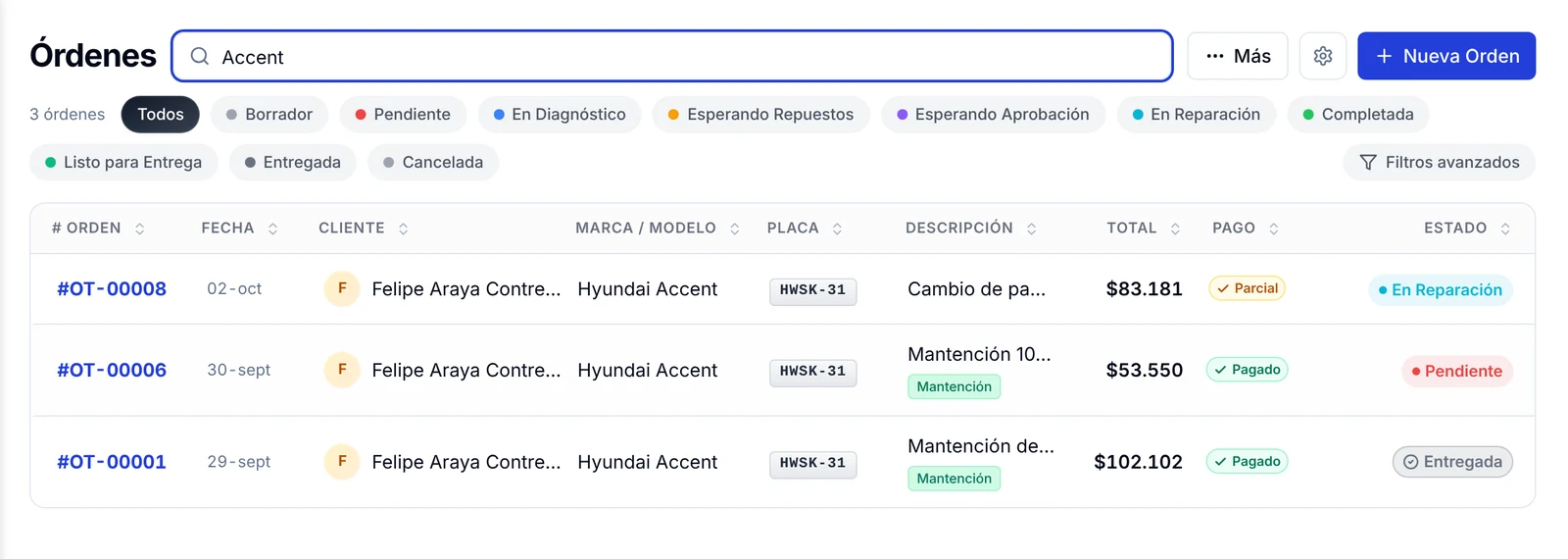The height and width of the screenshot is (559, 1568).
Task: Click the total $83.181
Action: (1144, 289)
